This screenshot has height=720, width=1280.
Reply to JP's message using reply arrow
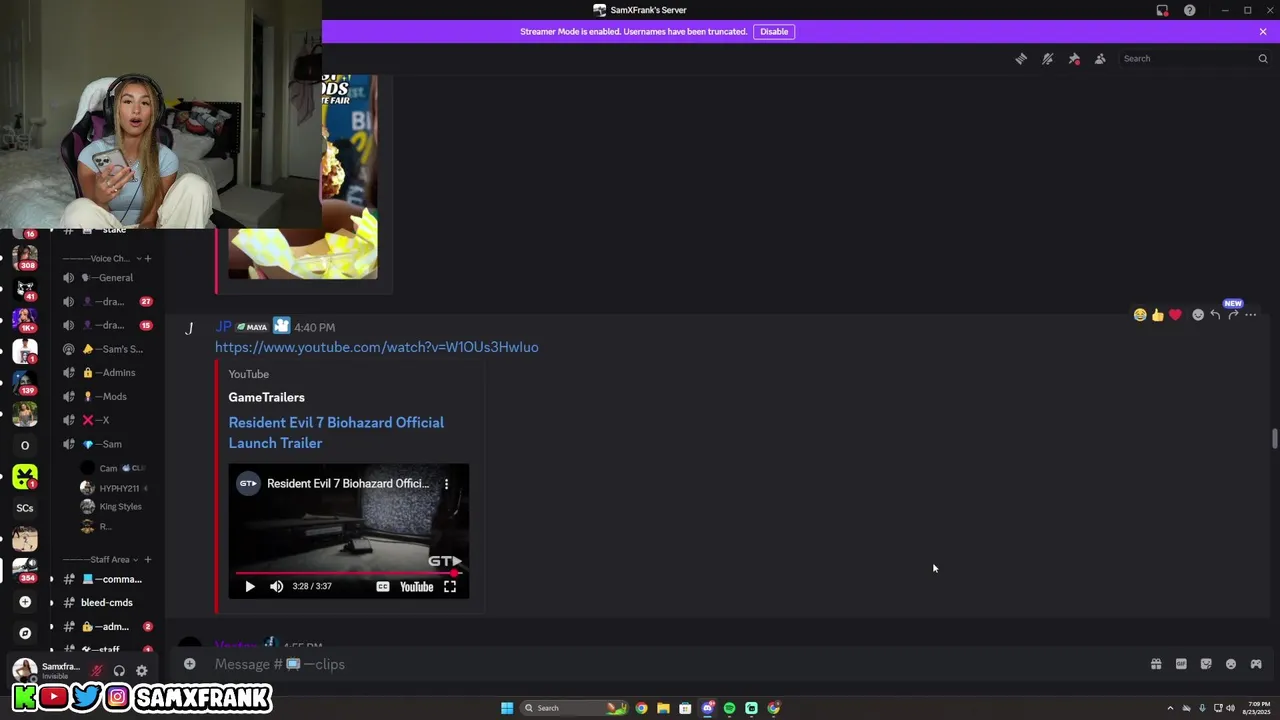coord(1215,315)
